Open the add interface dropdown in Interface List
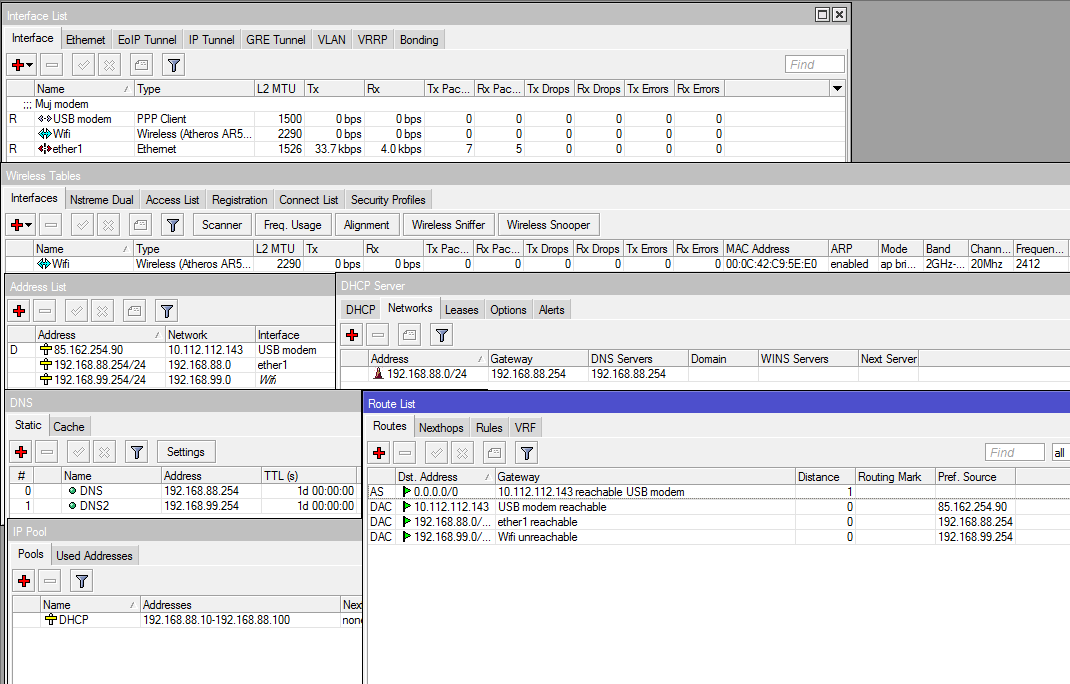 tap(22, 65)
